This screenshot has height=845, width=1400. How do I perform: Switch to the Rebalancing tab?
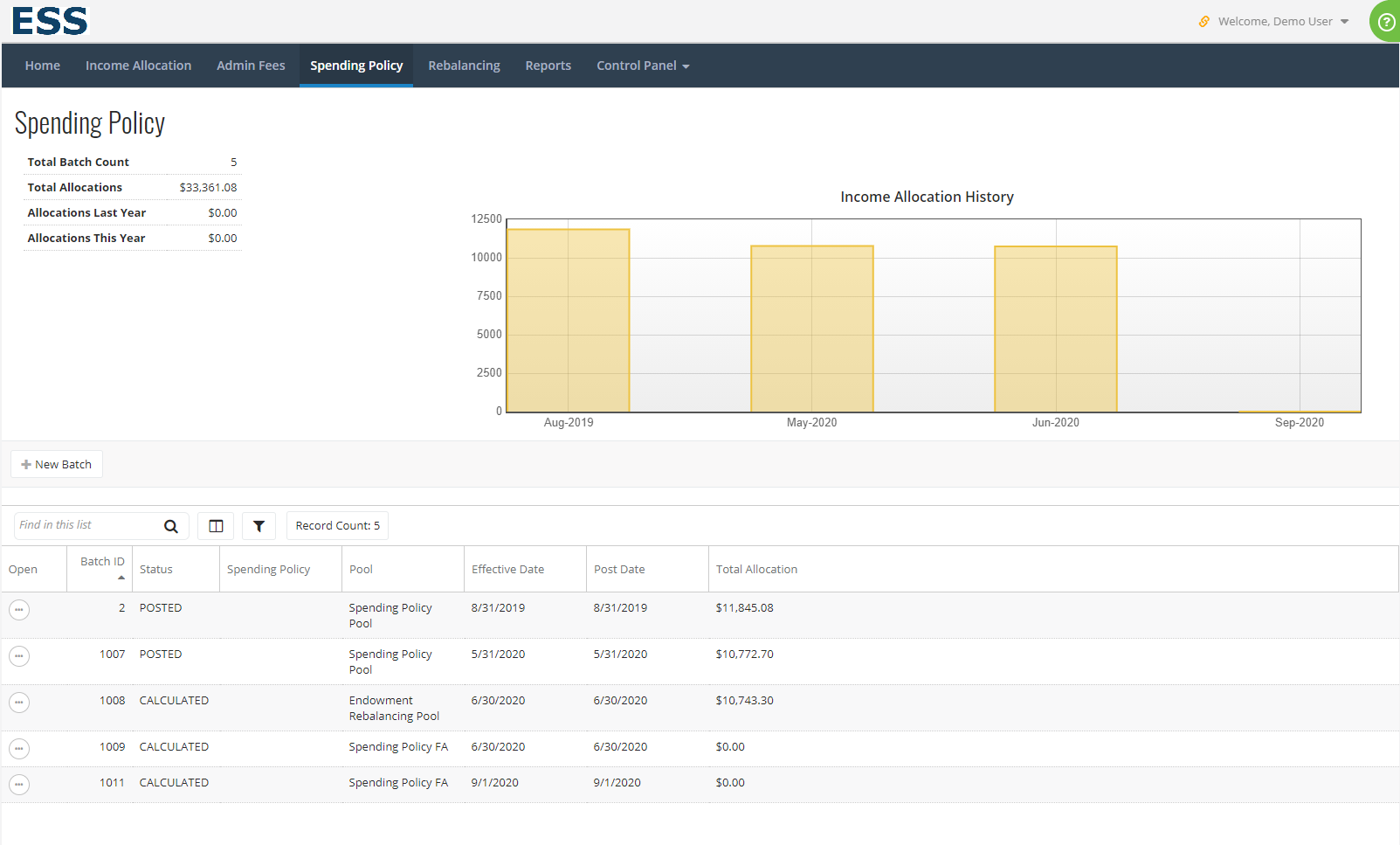[464, 65]
